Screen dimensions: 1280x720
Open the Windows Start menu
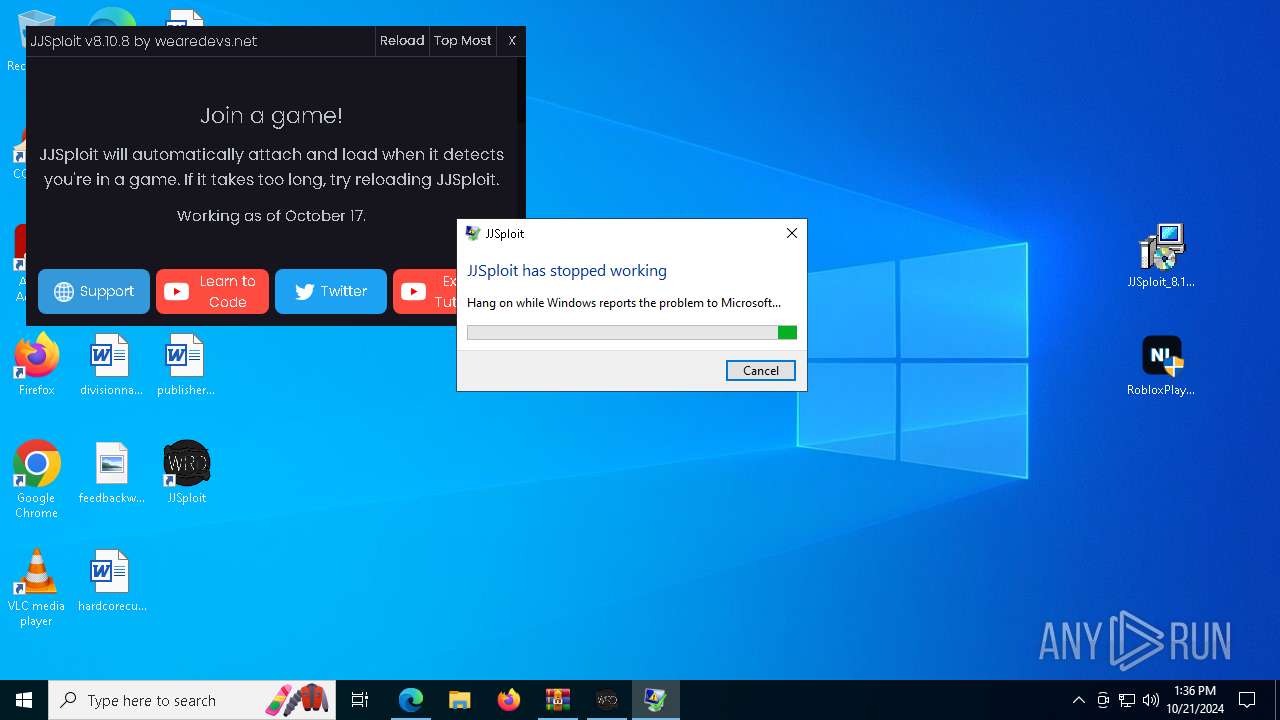coord(24,700)
